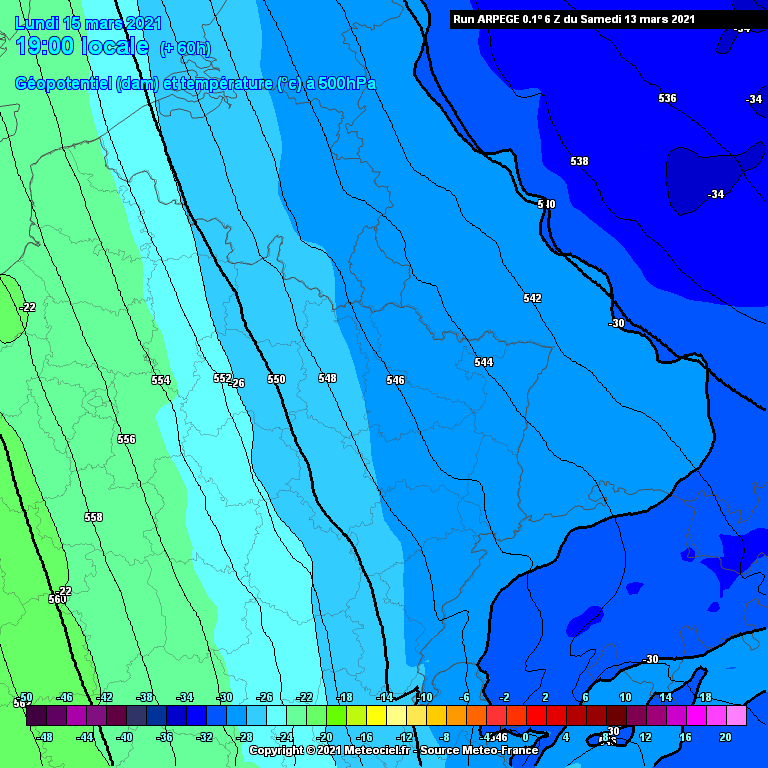Click the 556 geopotential contour label
This screenshot has height=768, width=768.
(126, 439)
